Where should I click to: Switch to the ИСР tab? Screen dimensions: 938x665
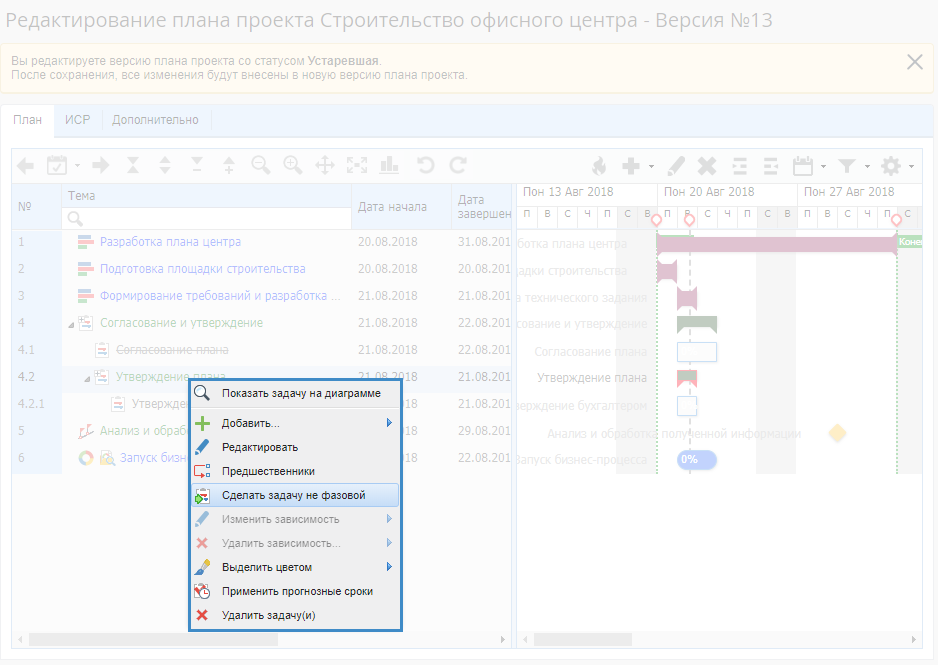click(x=78, y=120)
